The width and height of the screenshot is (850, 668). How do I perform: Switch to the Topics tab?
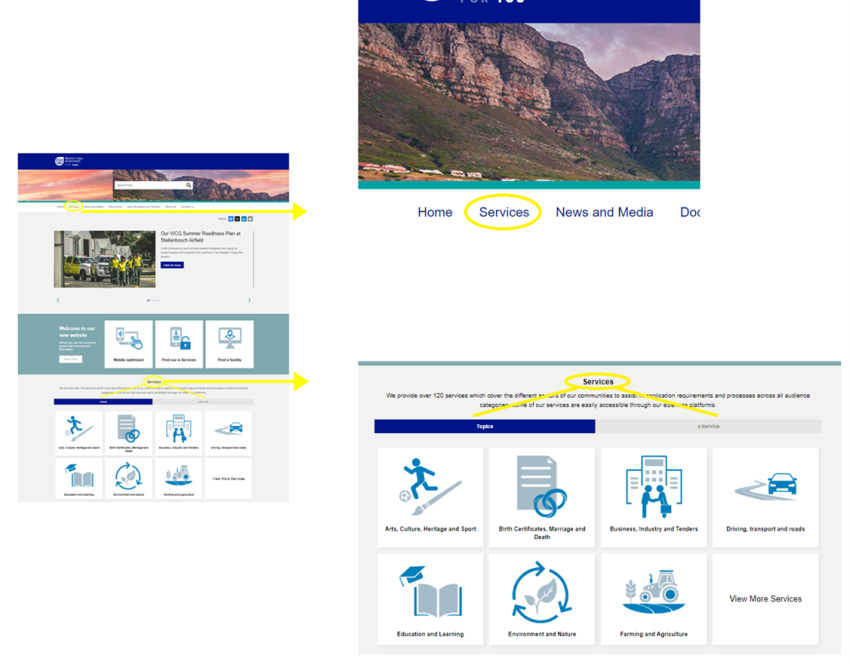[484, 426]
